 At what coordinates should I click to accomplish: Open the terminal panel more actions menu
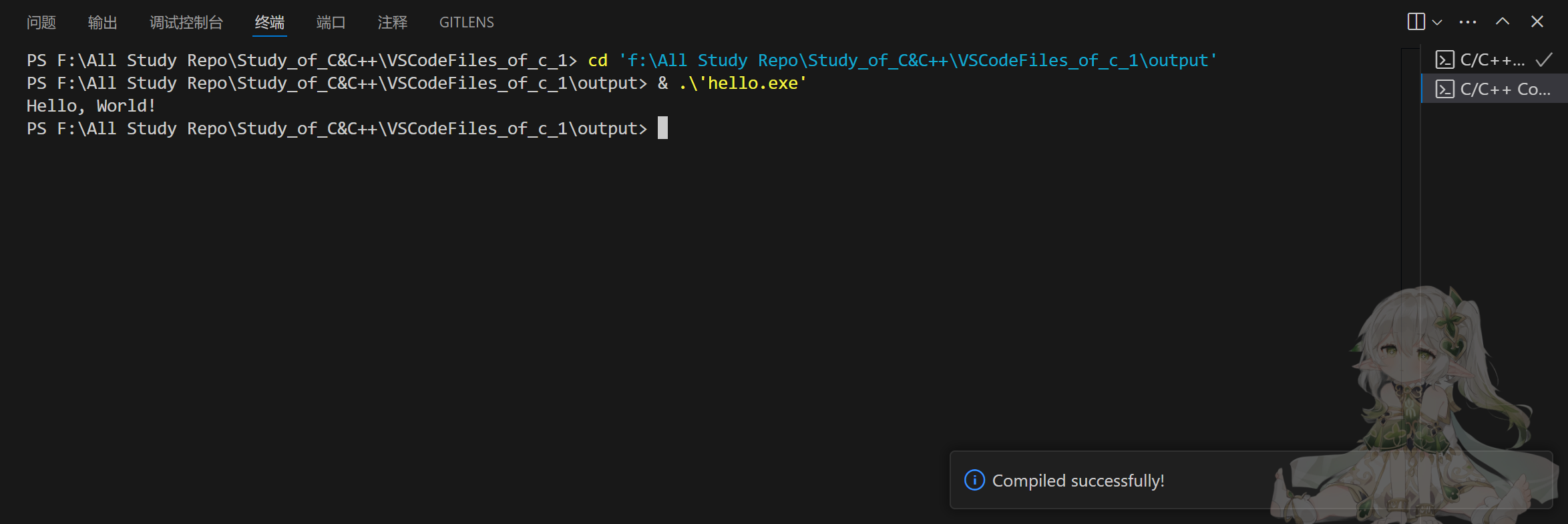(x=1468, y=22)
